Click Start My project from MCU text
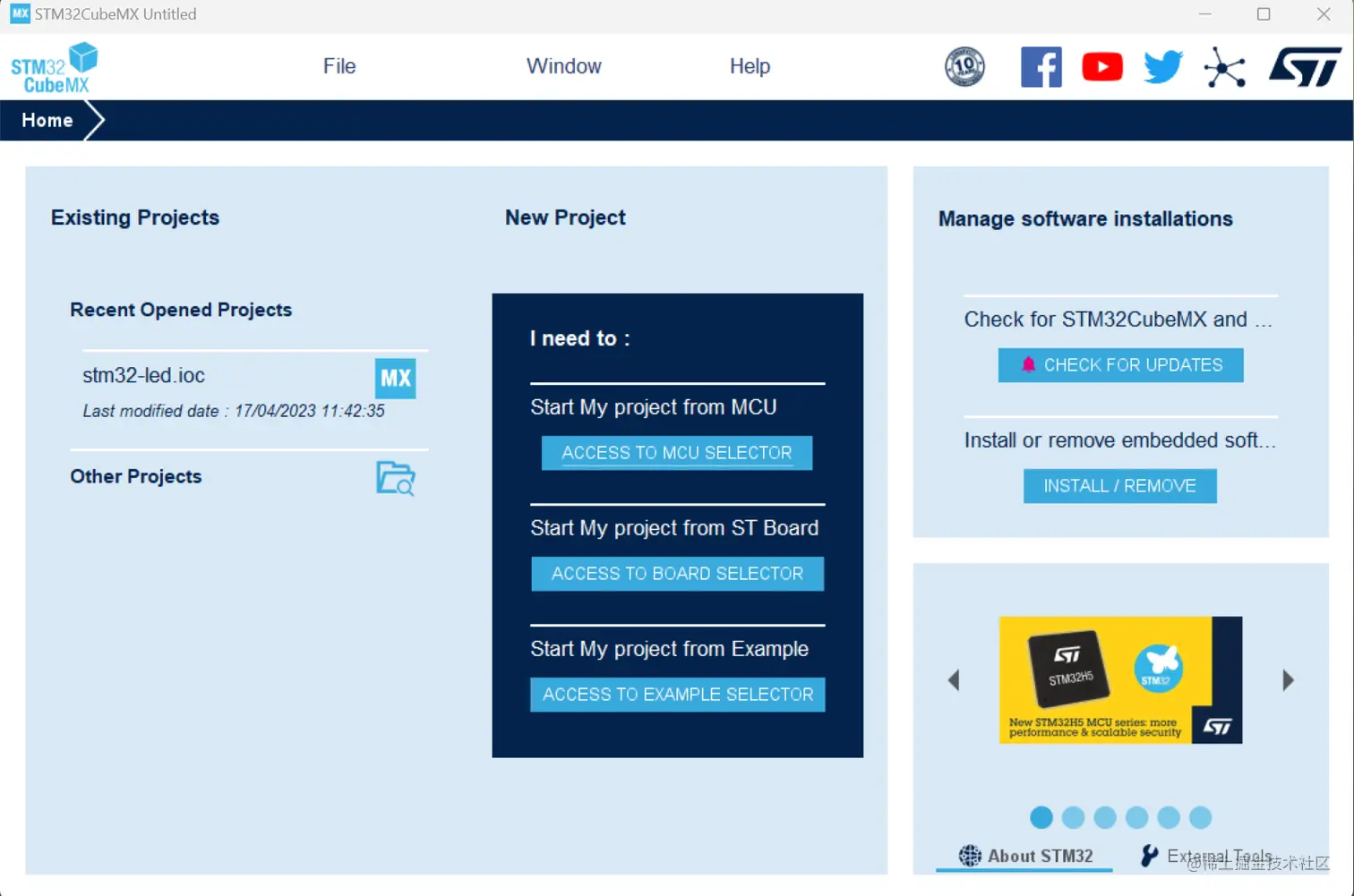The height and width of the screenshot is (896, 1354). click(654, 407)
